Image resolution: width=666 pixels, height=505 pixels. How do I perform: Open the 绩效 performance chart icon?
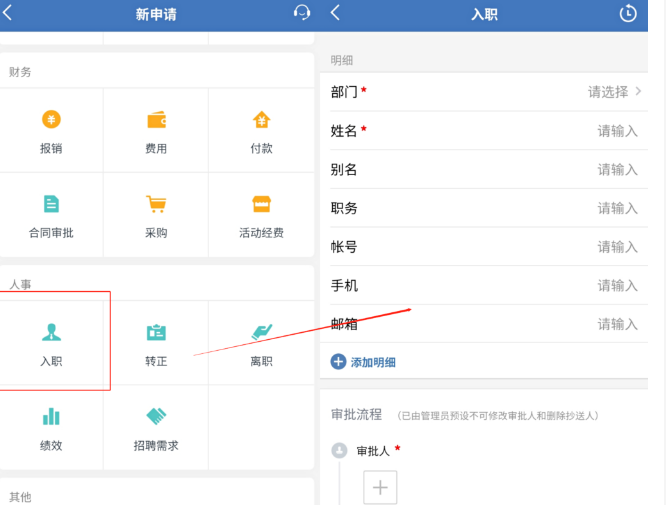(x=51, y=417)
